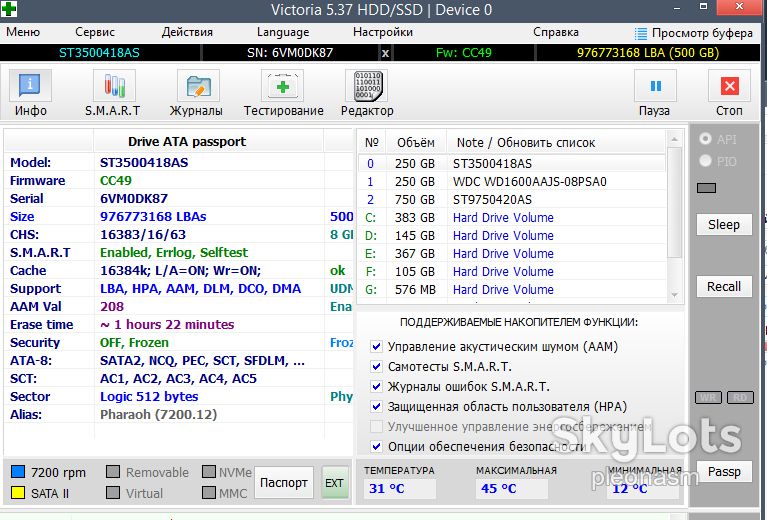Open the Language menu
767x520 pixels.
283,32
